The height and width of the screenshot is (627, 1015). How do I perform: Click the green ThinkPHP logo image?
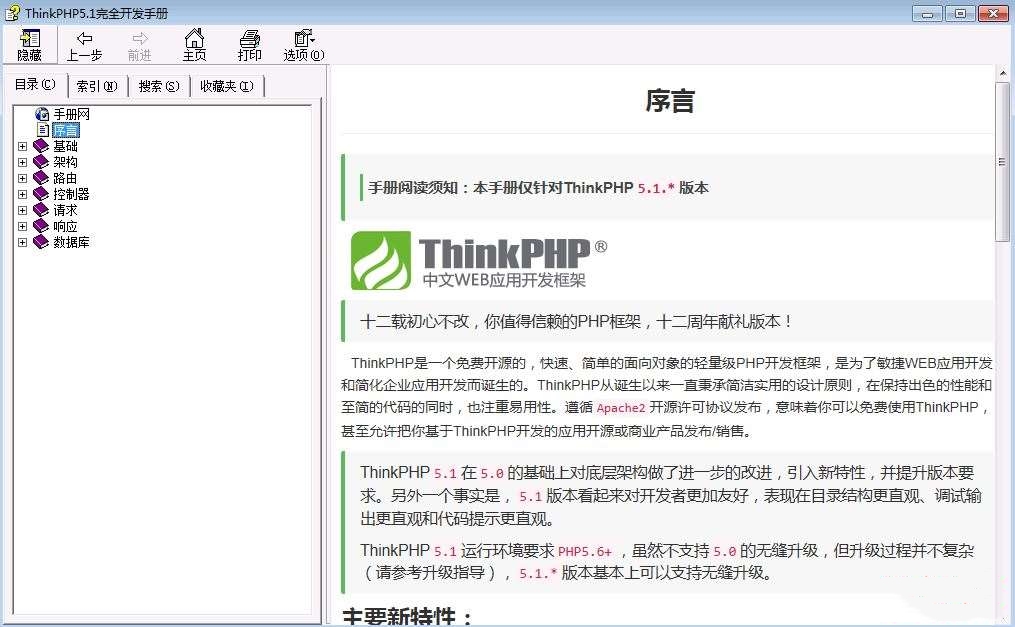tap(381, 260)
